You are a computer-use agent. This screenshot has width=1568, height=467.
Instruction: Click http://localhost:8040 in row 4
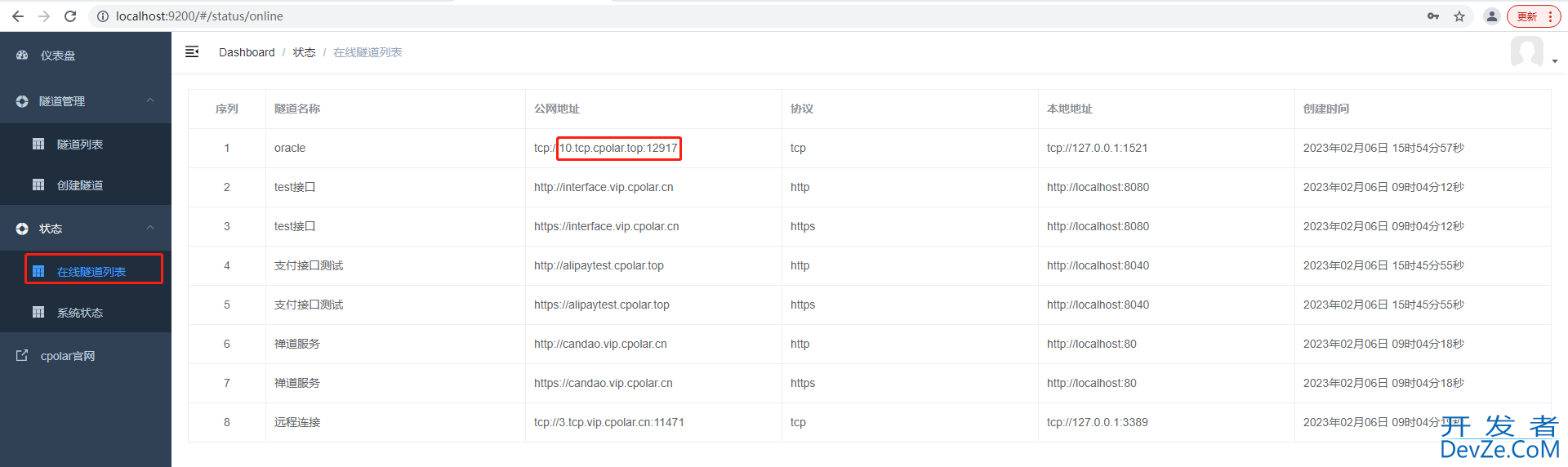pos(1098,265)
